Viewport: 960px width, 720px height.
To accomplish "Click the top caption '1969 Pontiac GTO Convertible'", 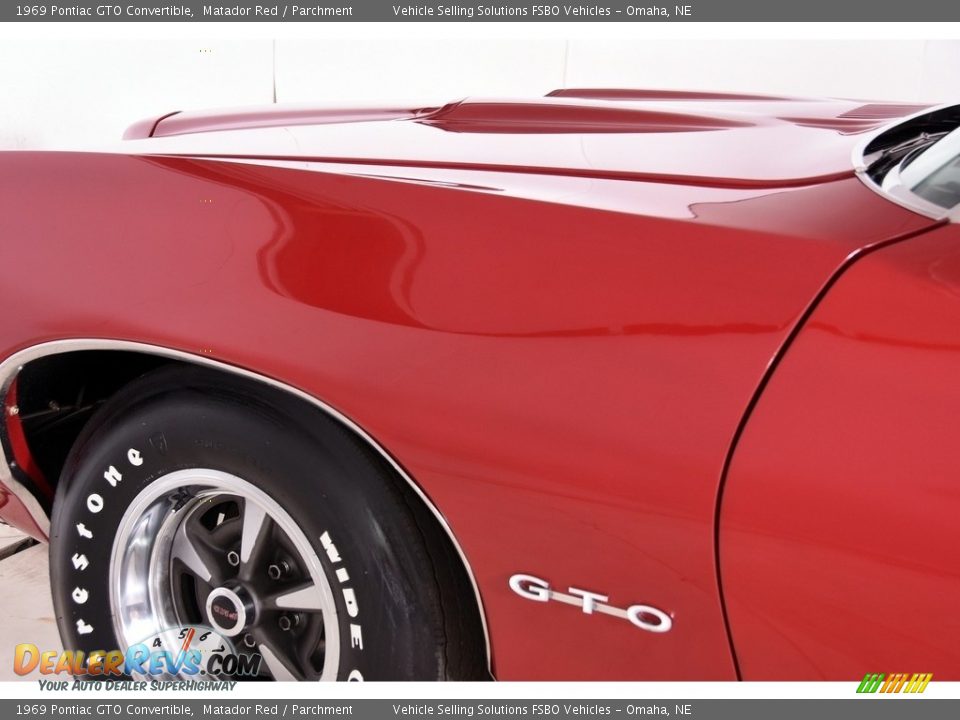I will (103, 10).
